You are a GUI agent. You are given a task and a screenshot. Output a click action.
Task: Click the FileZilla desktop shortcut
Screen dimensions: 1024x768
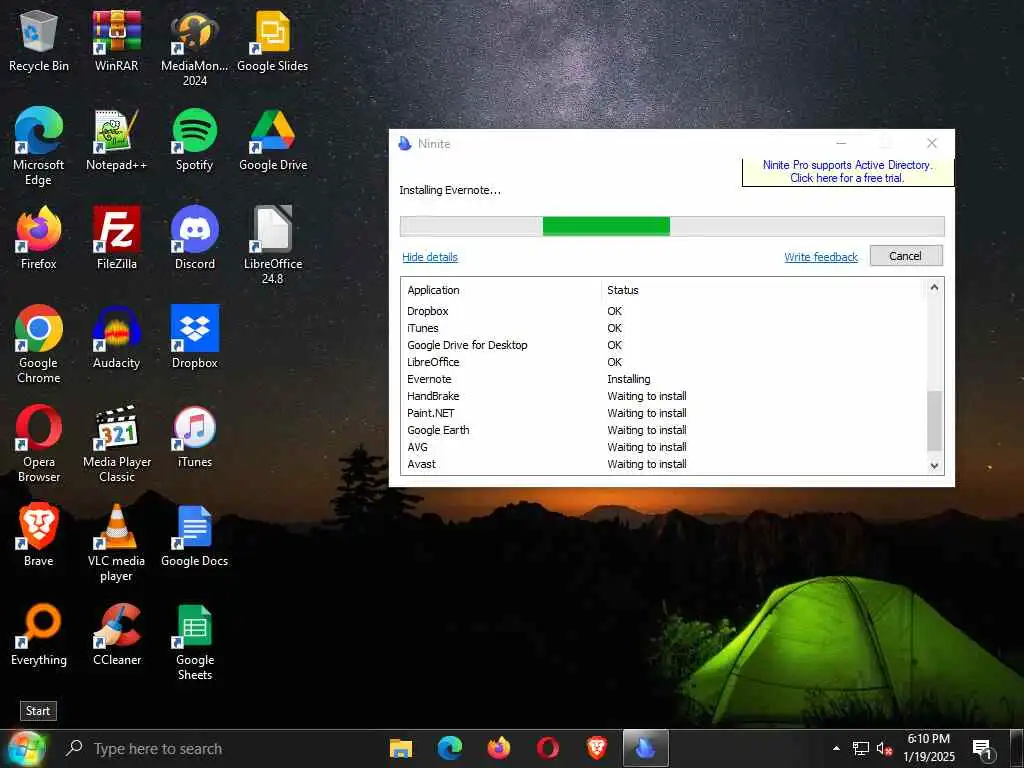pos(116,238)
